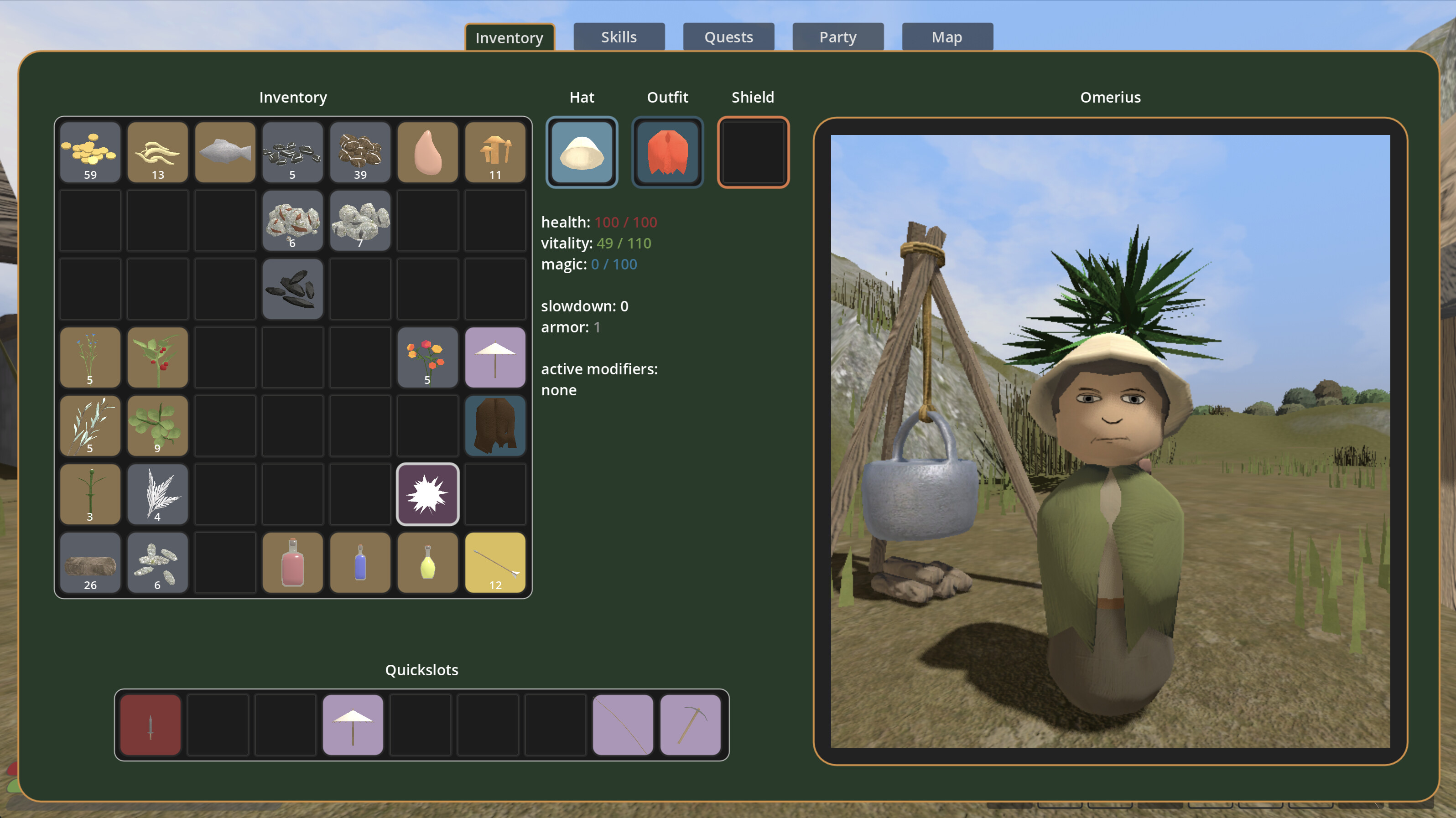Select the gold coins stack in inventory

90,153
